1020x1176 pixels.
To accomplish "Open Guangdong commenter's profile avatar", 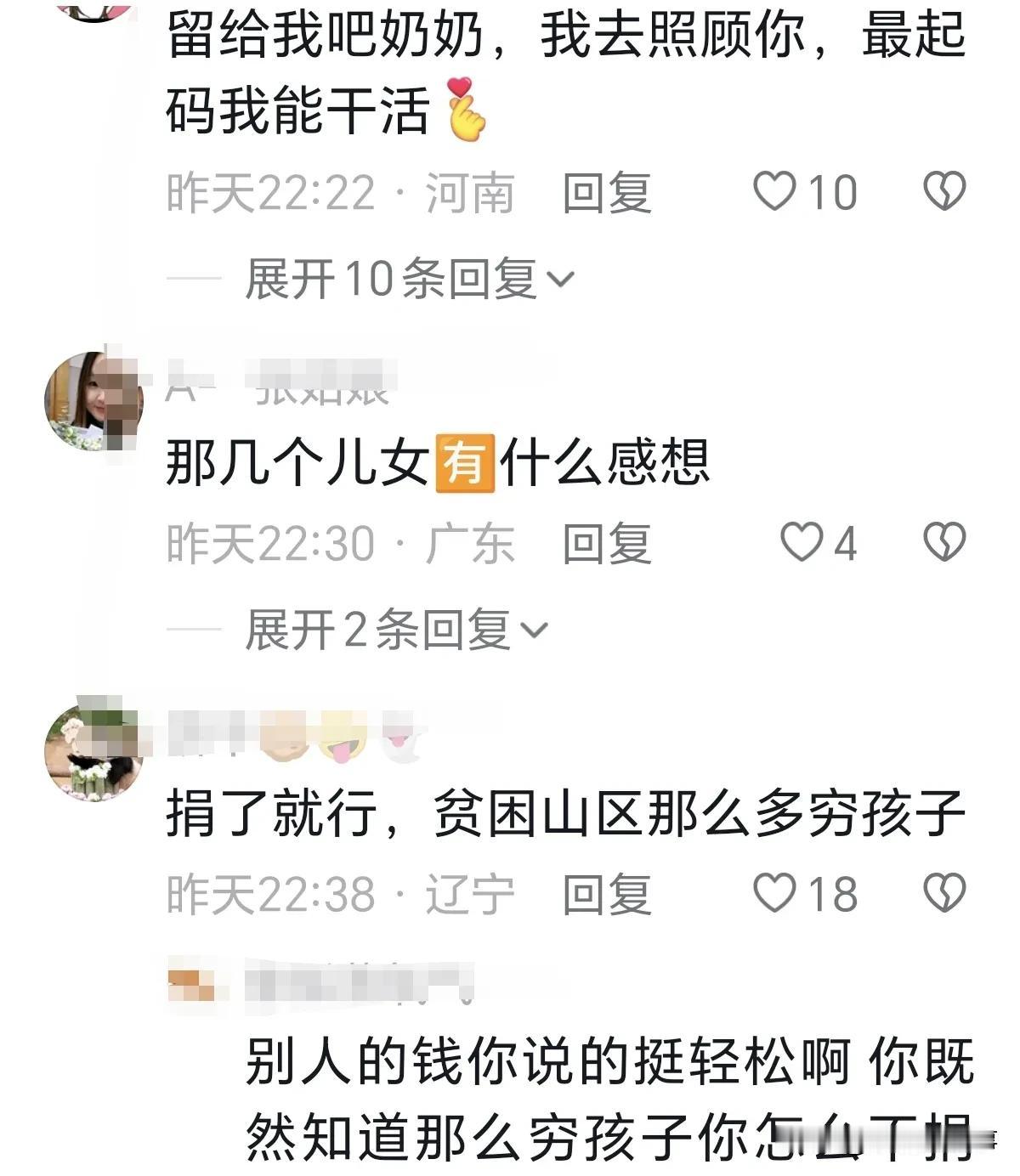I will 93,401.
